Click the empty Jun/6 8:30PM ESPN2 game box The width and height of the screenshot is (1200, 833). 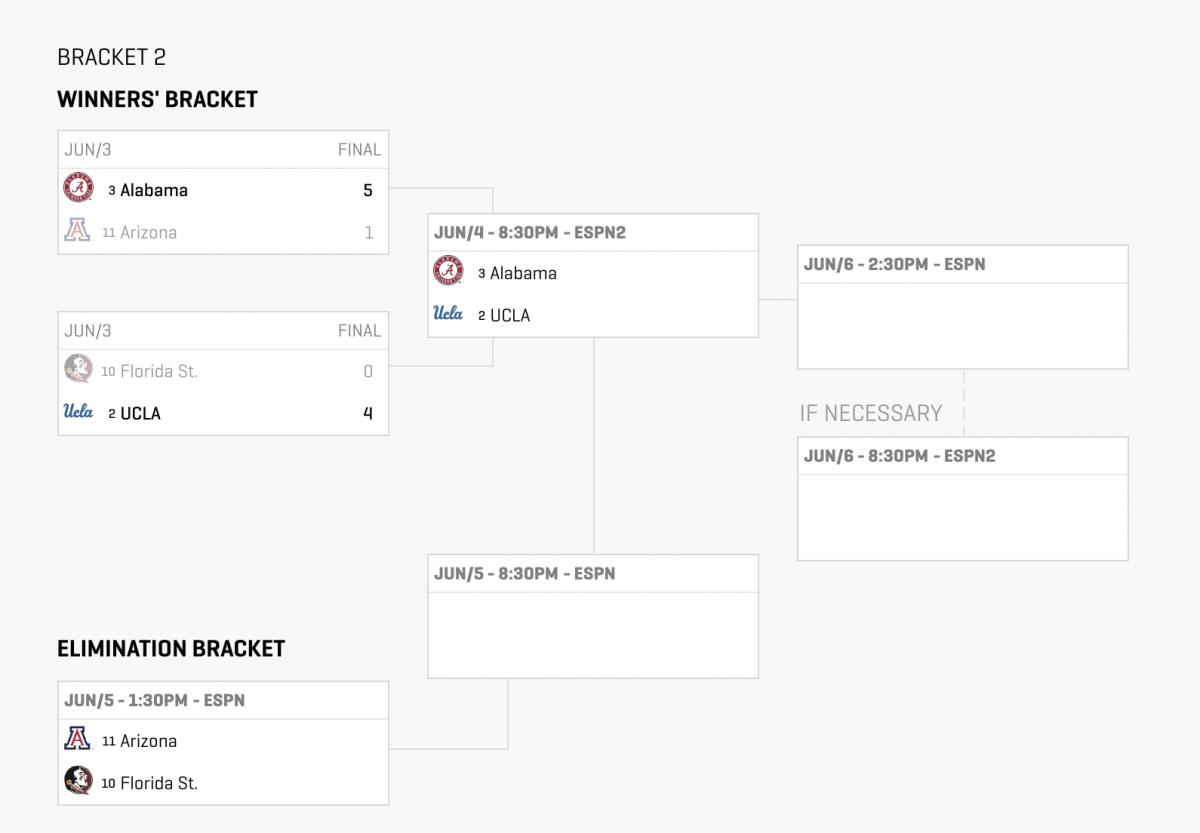[x=962, y=516]
